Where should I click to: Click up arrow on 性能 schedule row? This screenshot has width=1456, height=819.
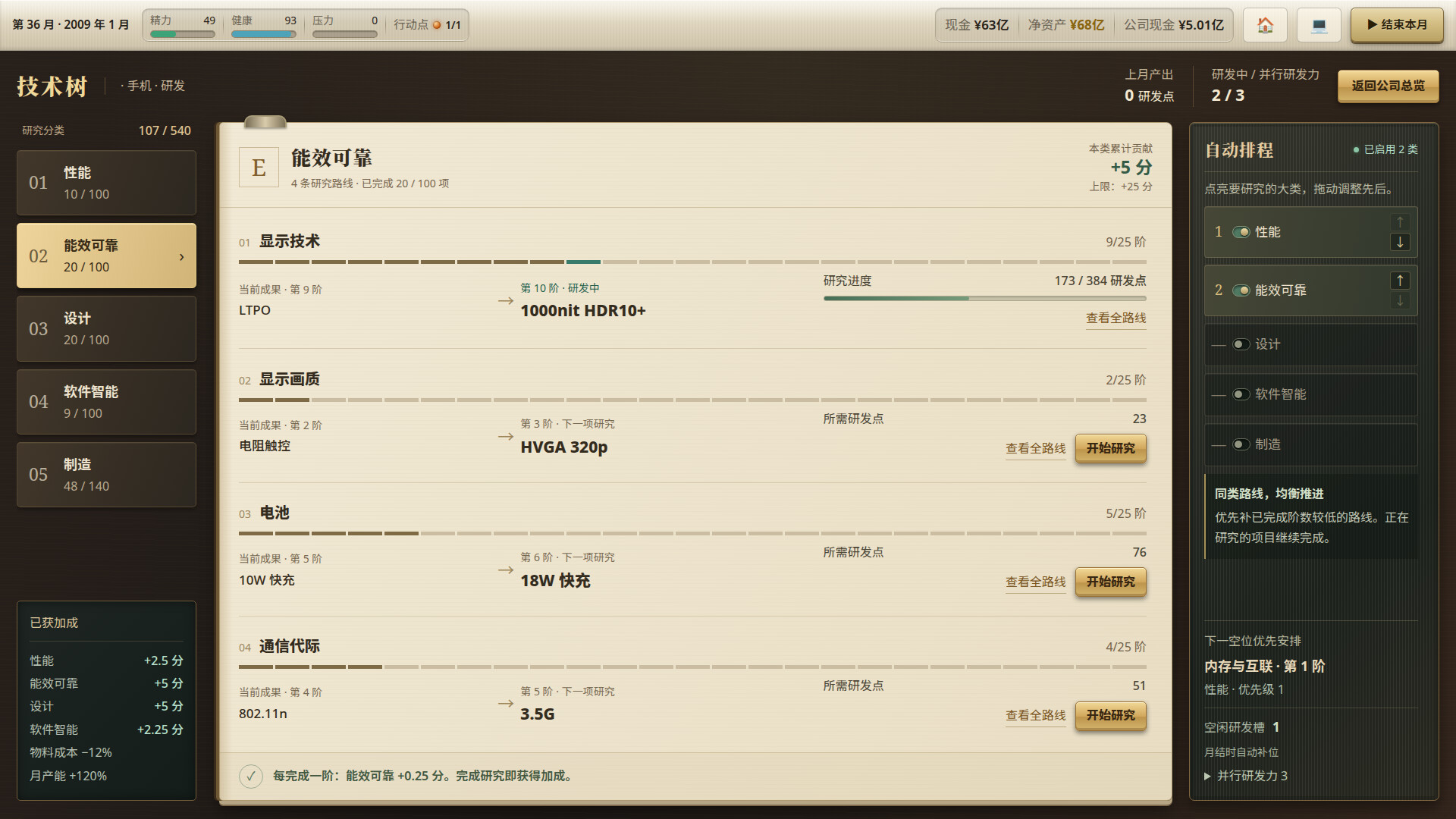pos(1400,222)
